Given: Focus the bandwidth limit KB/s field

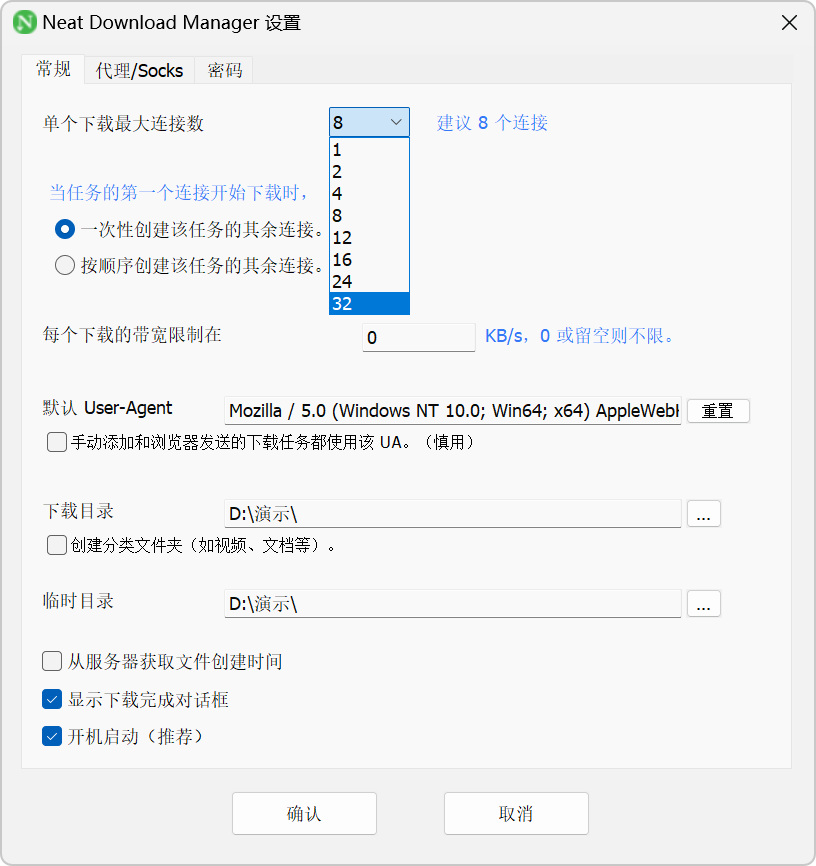Looking at the screenshot, I should (x=419, y=337).
